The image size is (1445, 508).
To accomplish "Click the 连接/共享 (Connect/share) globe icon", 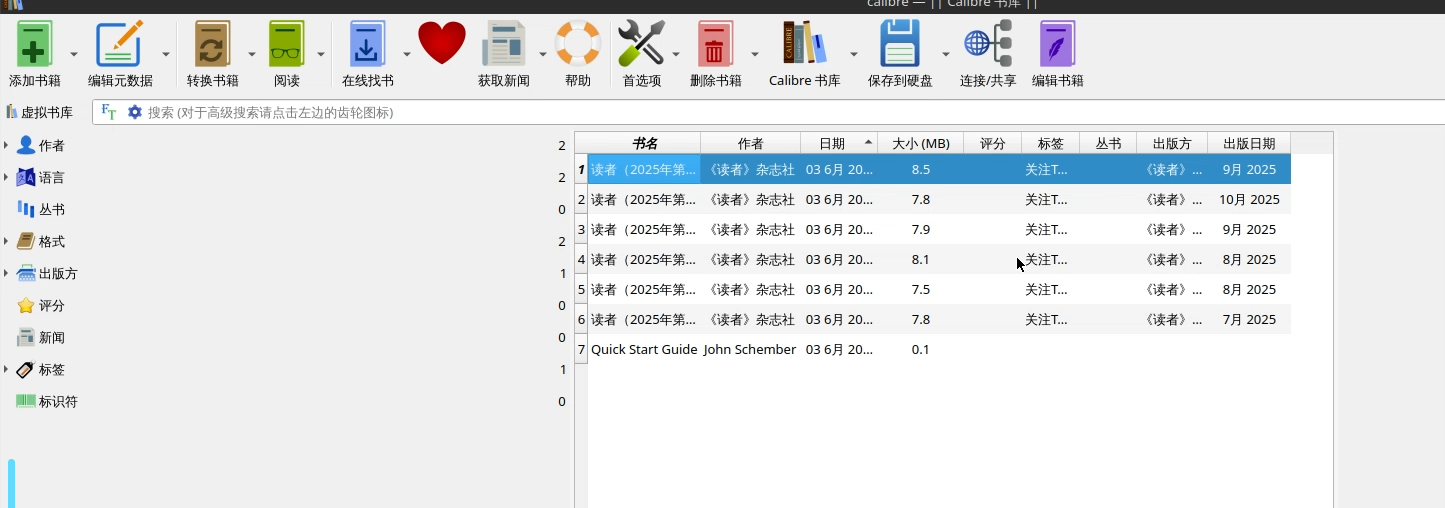I will 988,44.
